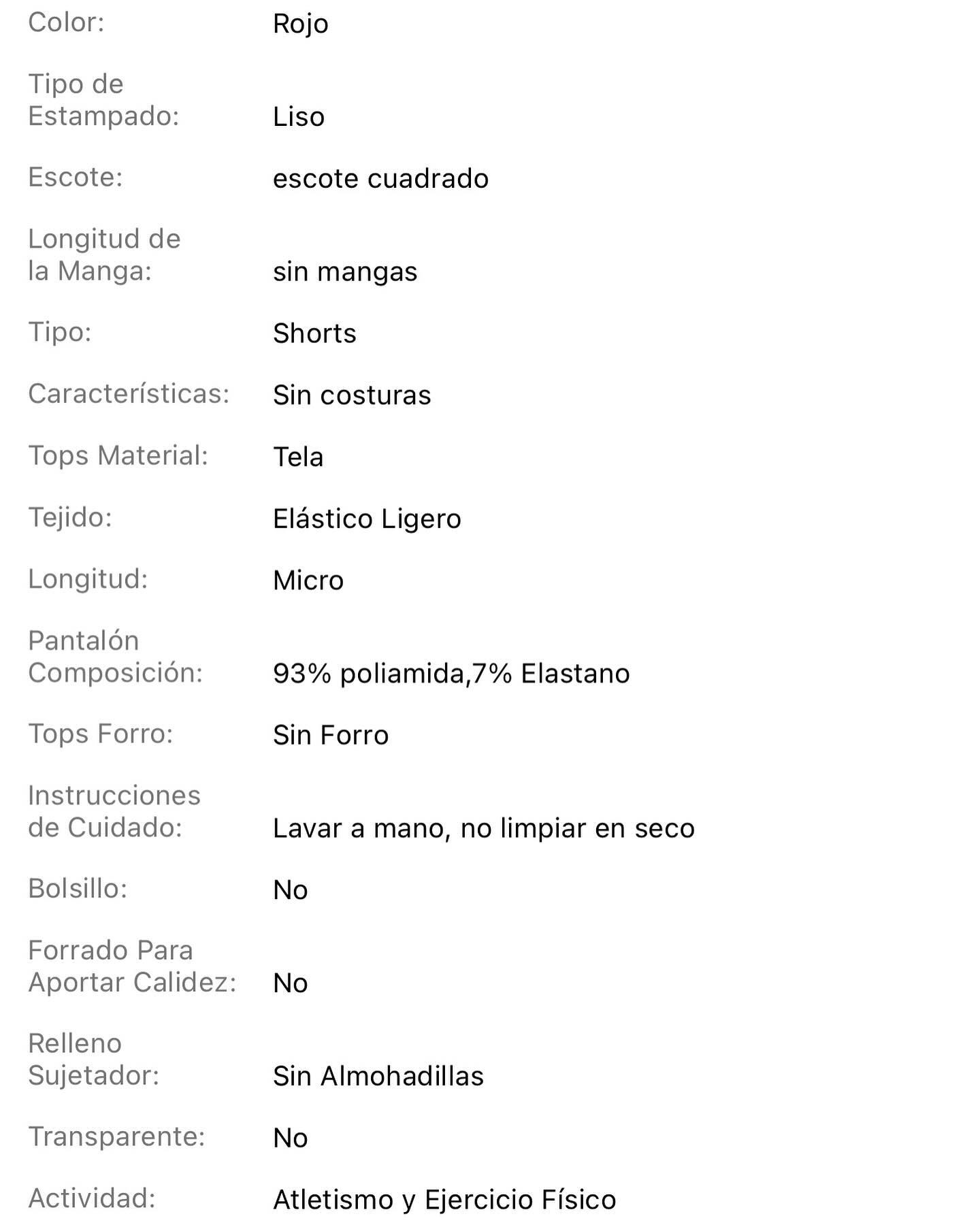The height and width of the screenshot is (1225, 980).
Task: Select the 'Micro' length value
Action: 308,581
